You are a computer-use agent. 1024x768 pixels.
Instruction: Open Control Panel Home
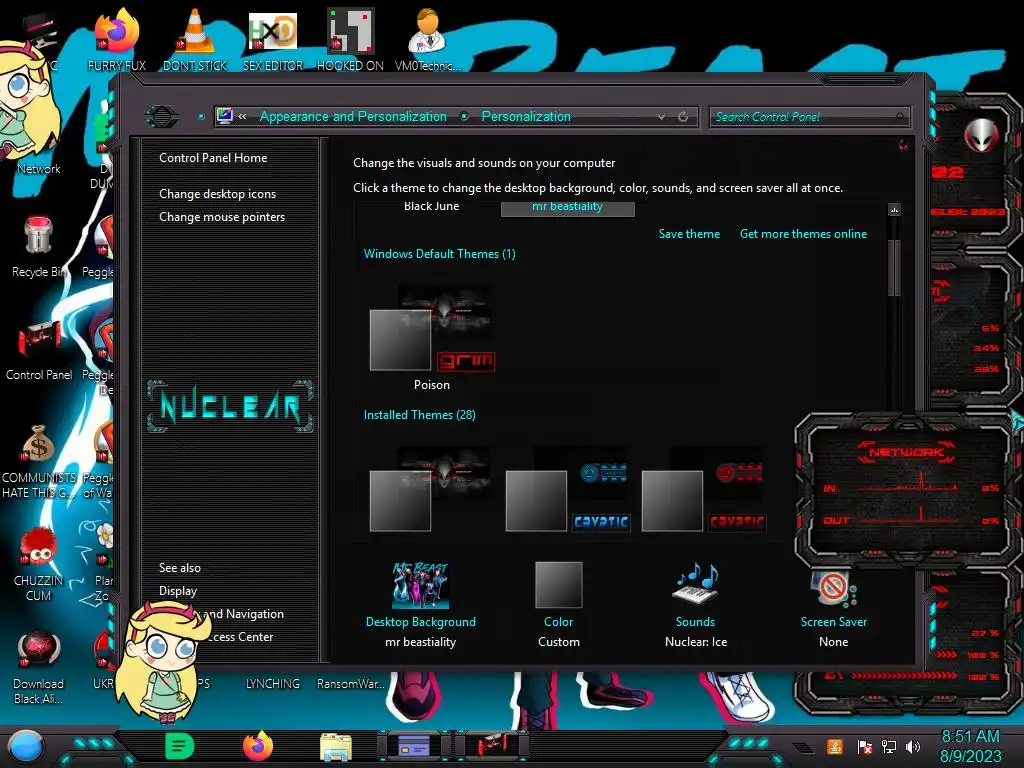coord(213,157)
